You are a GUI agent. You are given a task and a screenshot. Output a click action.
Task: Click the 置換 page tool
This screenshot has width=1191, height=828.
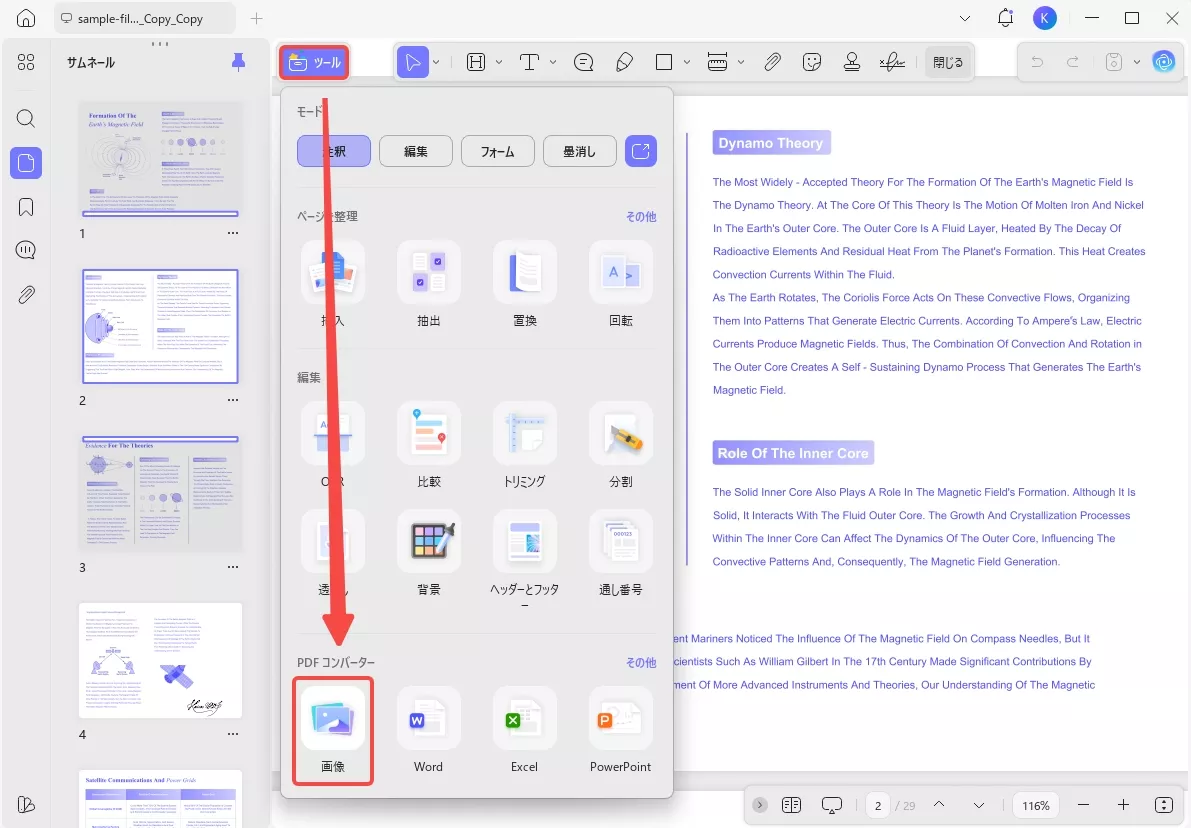coord(525,285)
